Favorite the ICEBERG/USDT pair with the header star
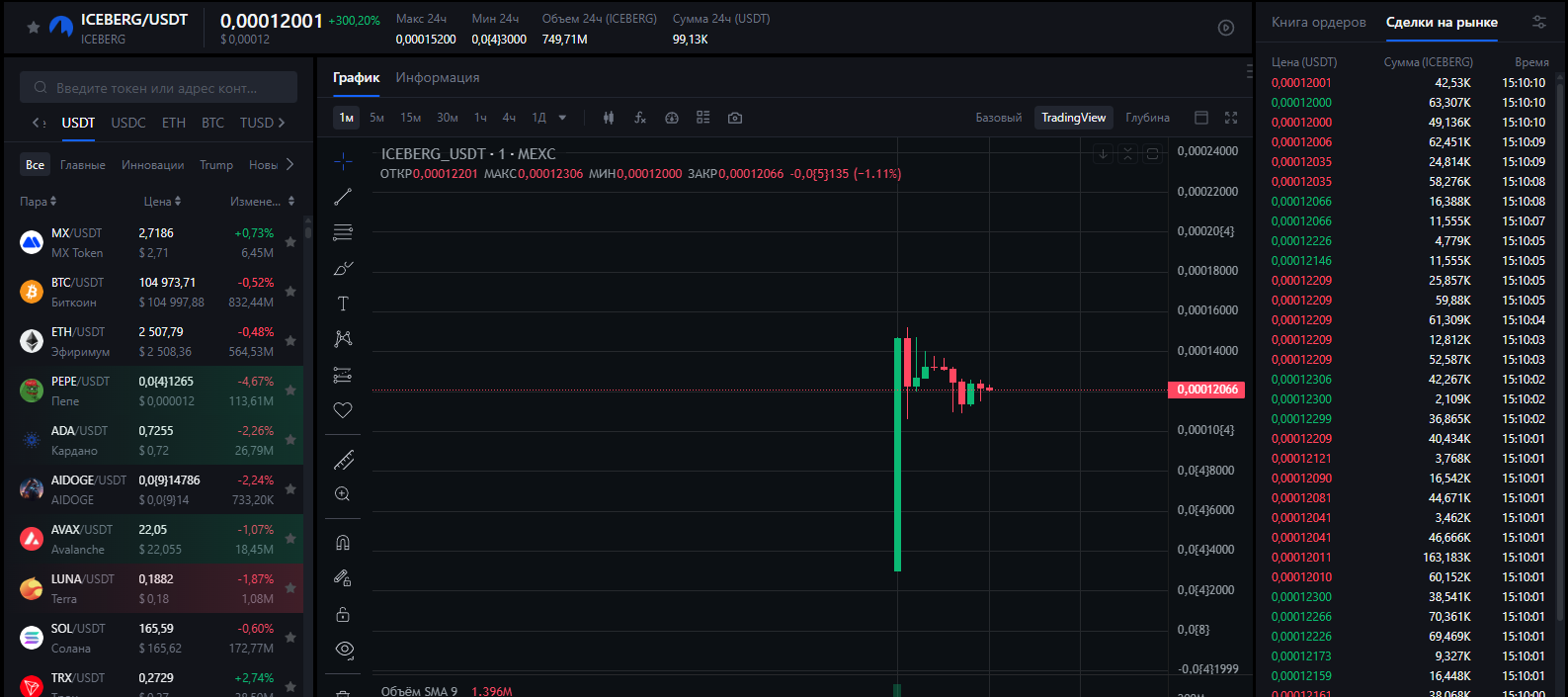 tap(34, 28)
